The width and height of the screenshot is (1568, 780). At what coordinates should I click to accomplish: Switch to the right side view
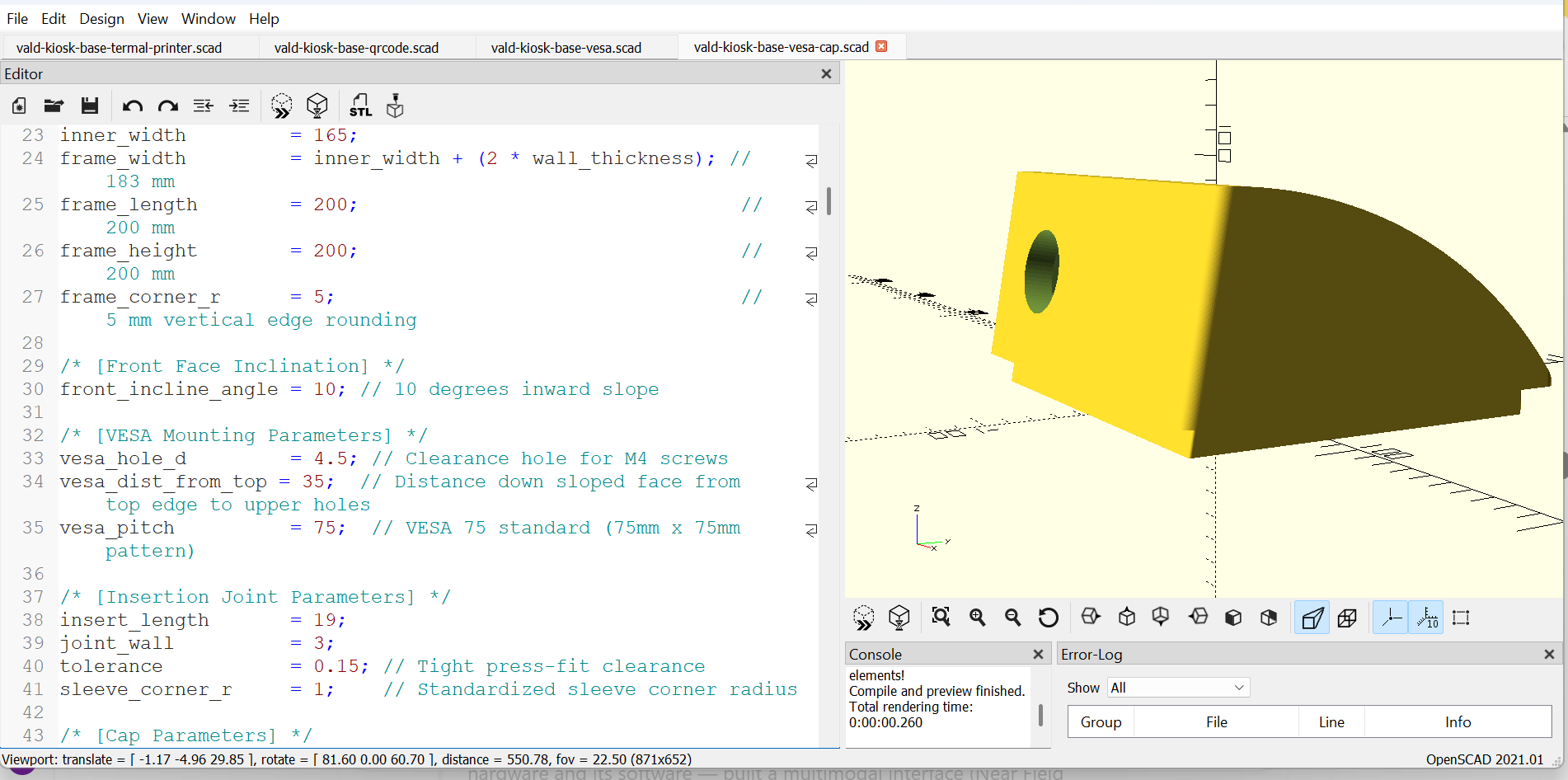(x=1091, y=618)
